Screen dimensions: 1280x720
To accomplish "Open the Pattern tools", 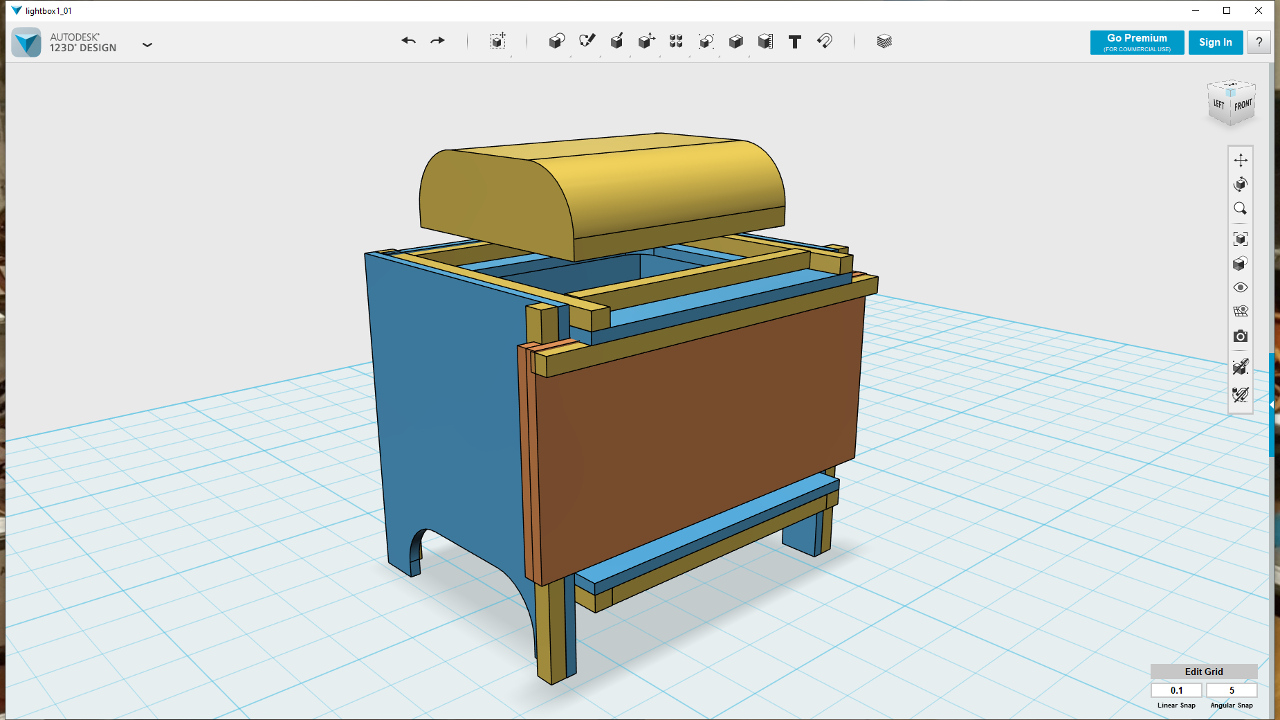I will tap(676, 41).
